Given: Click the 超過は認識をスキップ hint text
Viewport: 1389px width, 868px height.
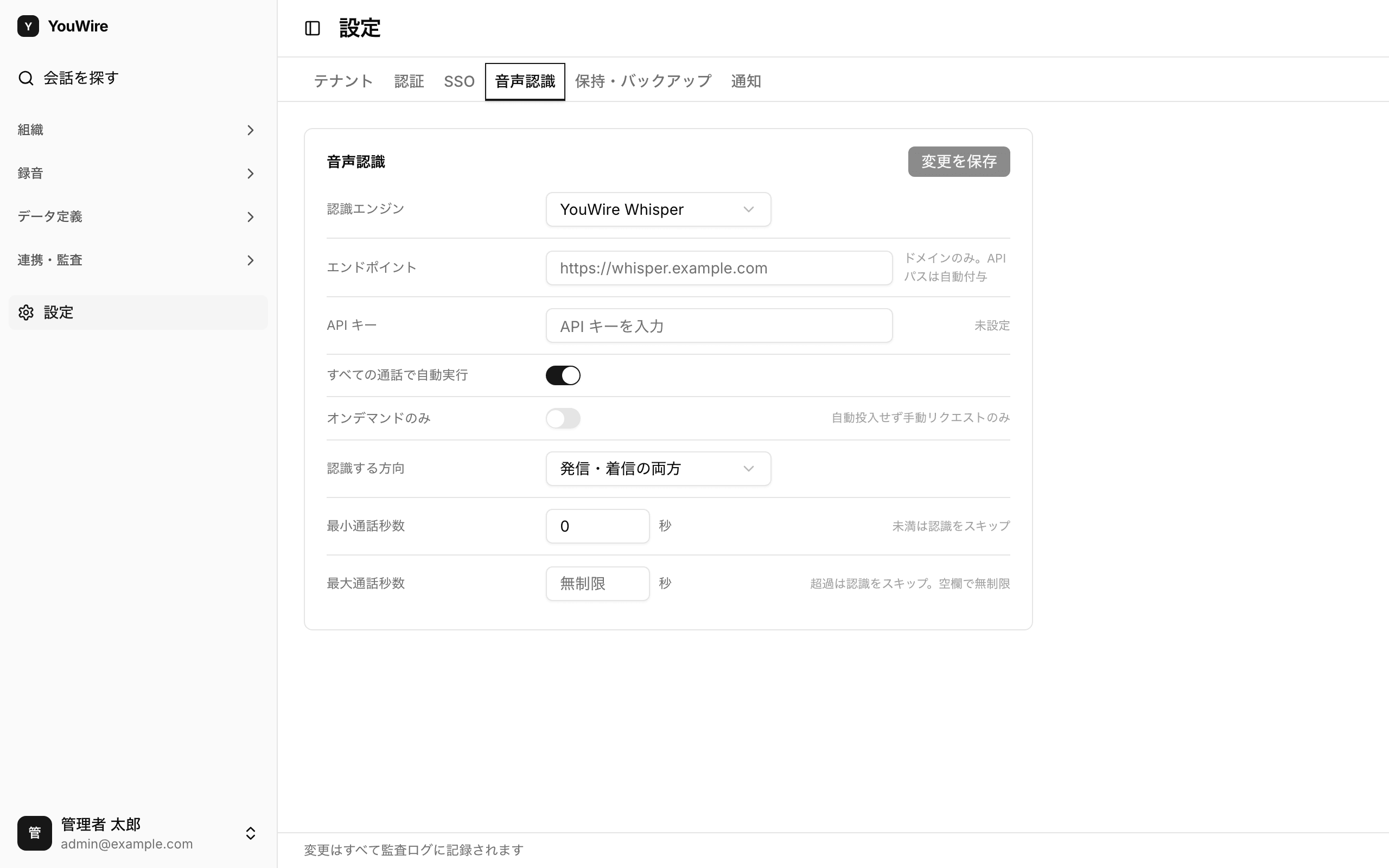Looking at the screenshot, I should (x=910, y=584).
